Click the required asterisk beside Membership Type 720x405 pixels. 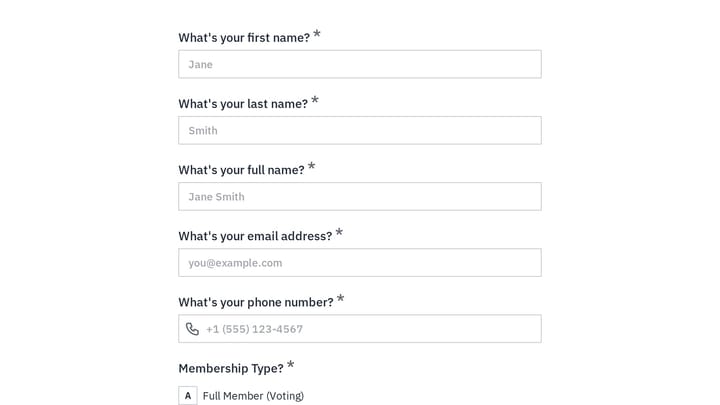pyautogui.click(x=291, y=365)
